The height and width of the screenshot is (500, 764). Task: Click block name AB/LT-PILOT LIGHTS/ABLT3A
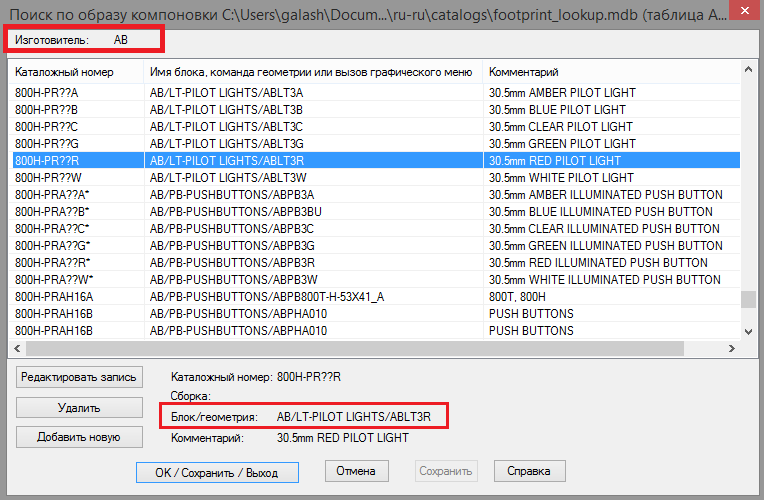tap(226, 93)
